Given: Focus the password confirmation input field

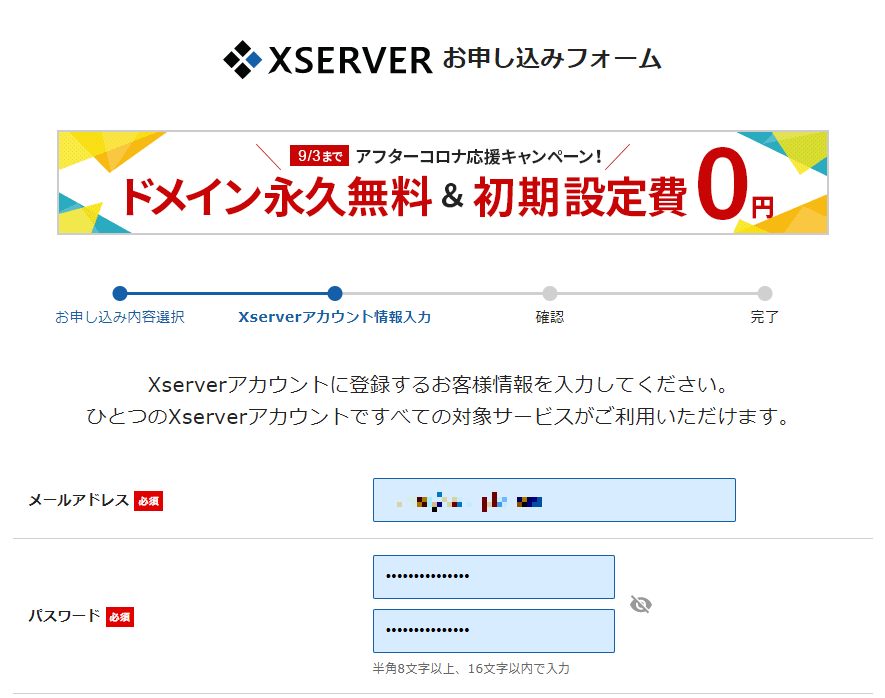Looking at the screenshot, I should pyautogui.click(x=494, y=631).
